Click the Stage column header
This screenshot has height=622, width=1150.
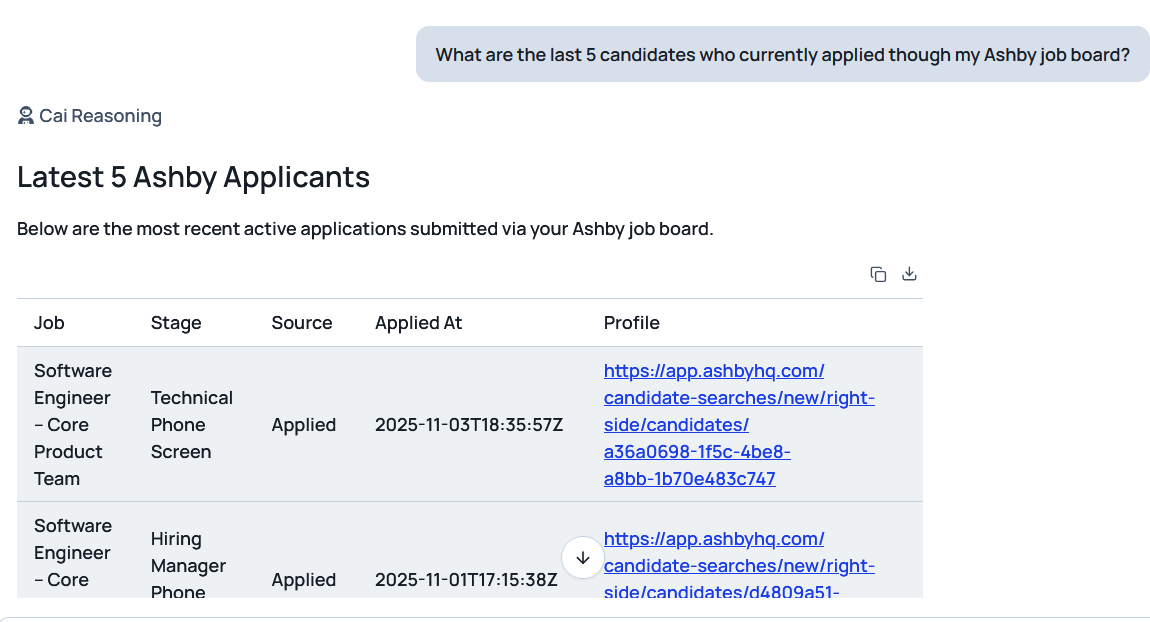tap(176, 323)
